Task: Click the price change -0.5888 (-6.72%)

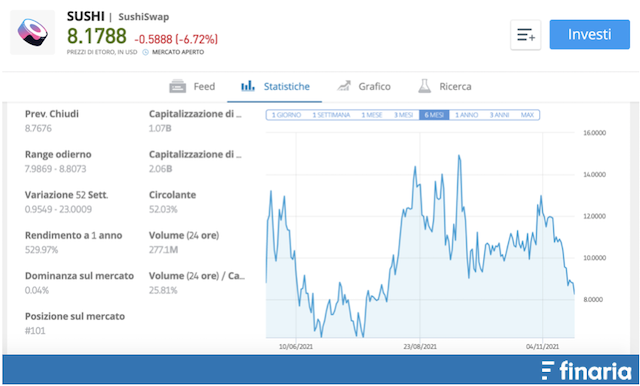Action: click(x=176, y=39)
